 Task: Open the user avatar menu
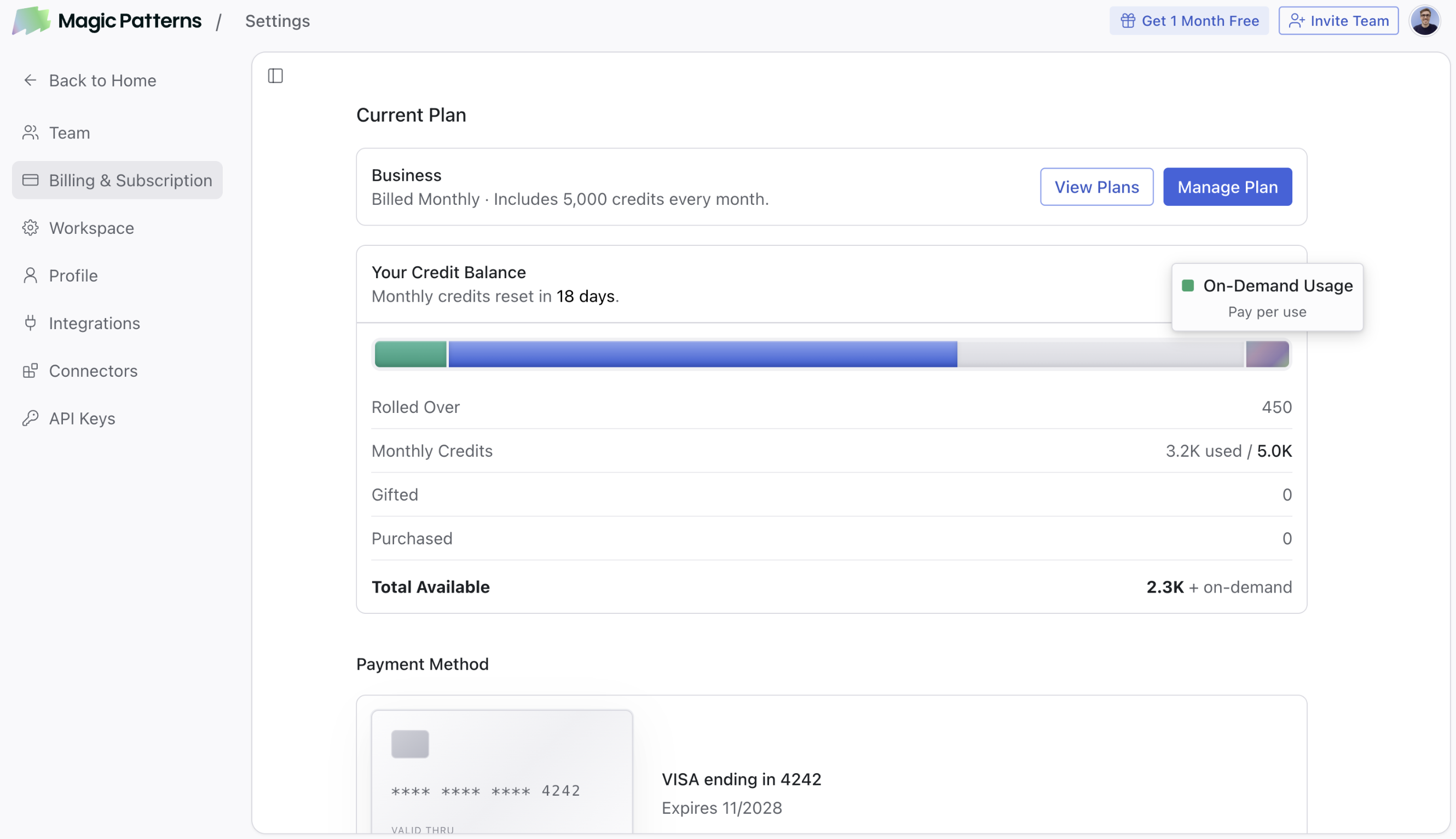tap(1424, 21)
